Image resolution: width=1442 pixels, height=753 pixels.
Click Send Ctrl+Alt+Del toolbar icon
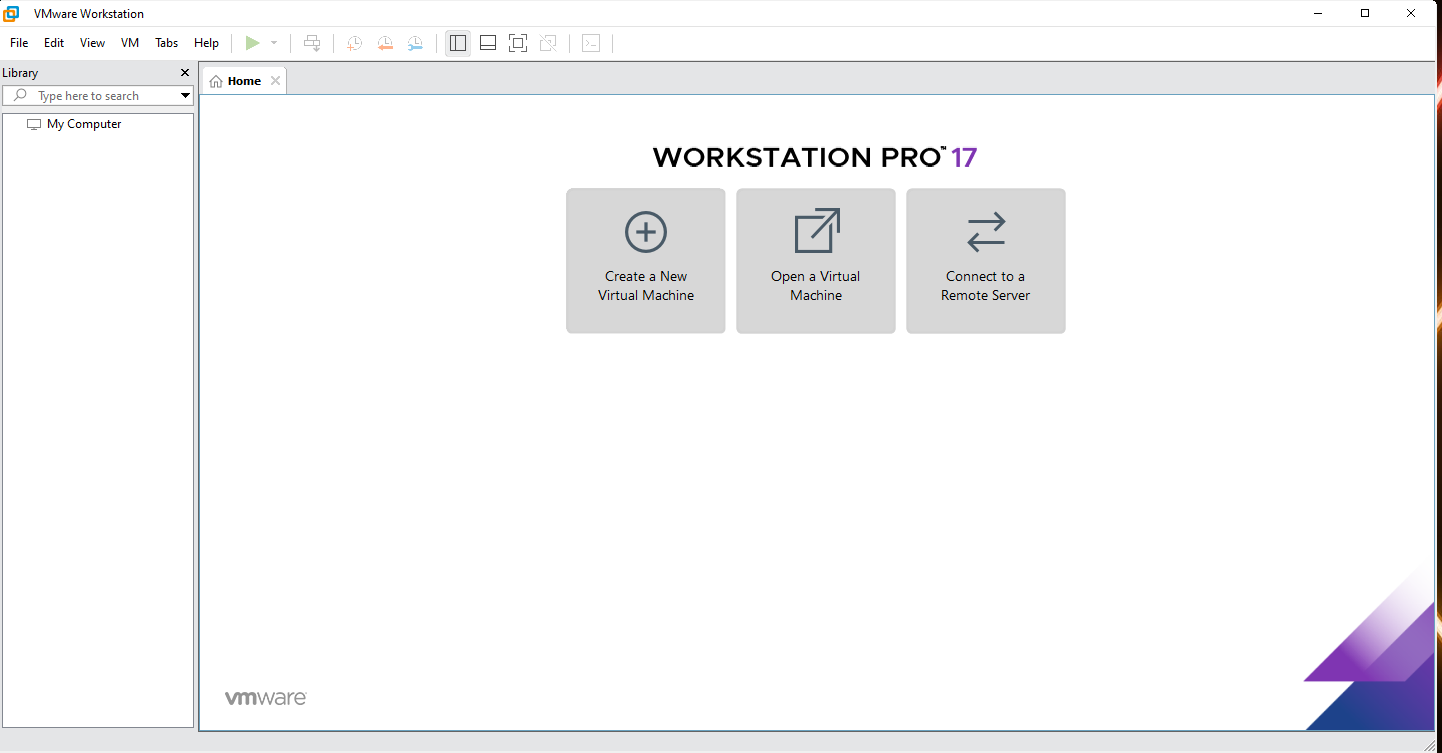(312, 43)
